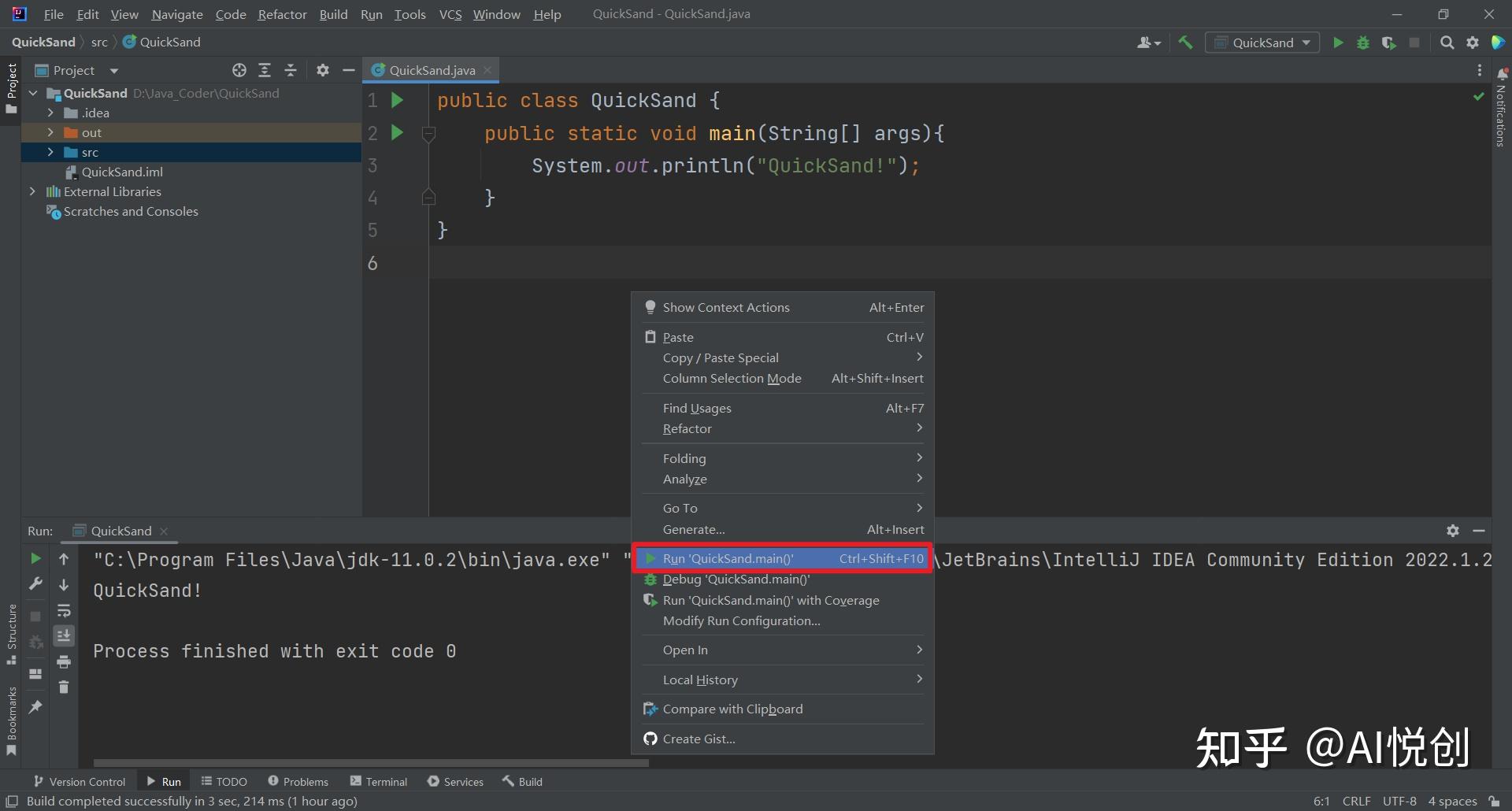
Task: Open the Problems tool window
Action: pos(298,782)
